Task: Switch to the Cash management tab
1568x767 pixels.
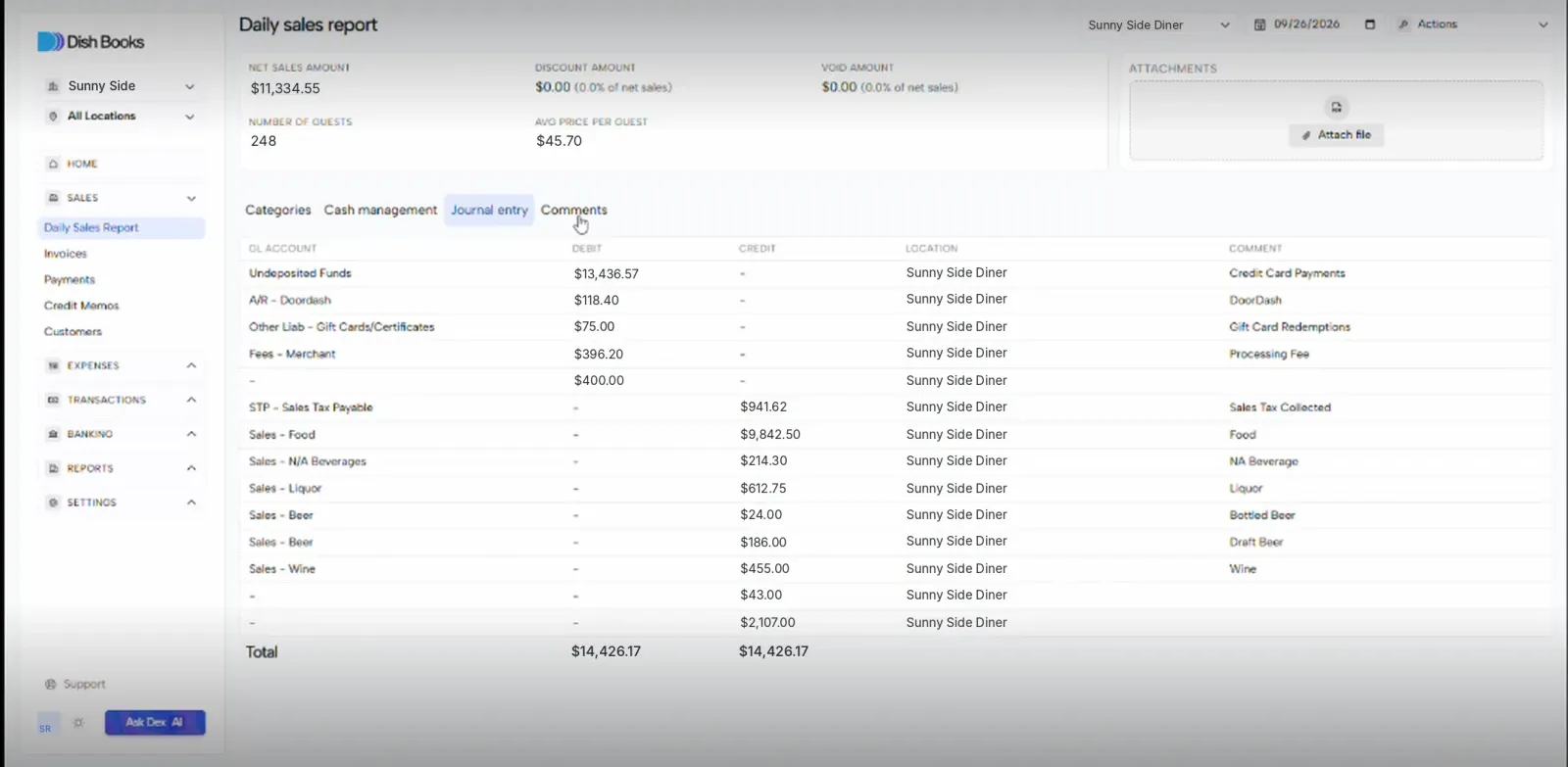Action: (380, 210)
